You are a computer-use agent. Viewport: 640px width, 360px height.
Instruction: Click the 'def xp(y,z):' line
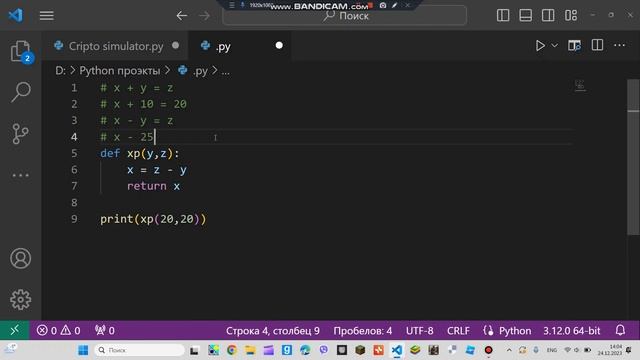pos(140,153)
